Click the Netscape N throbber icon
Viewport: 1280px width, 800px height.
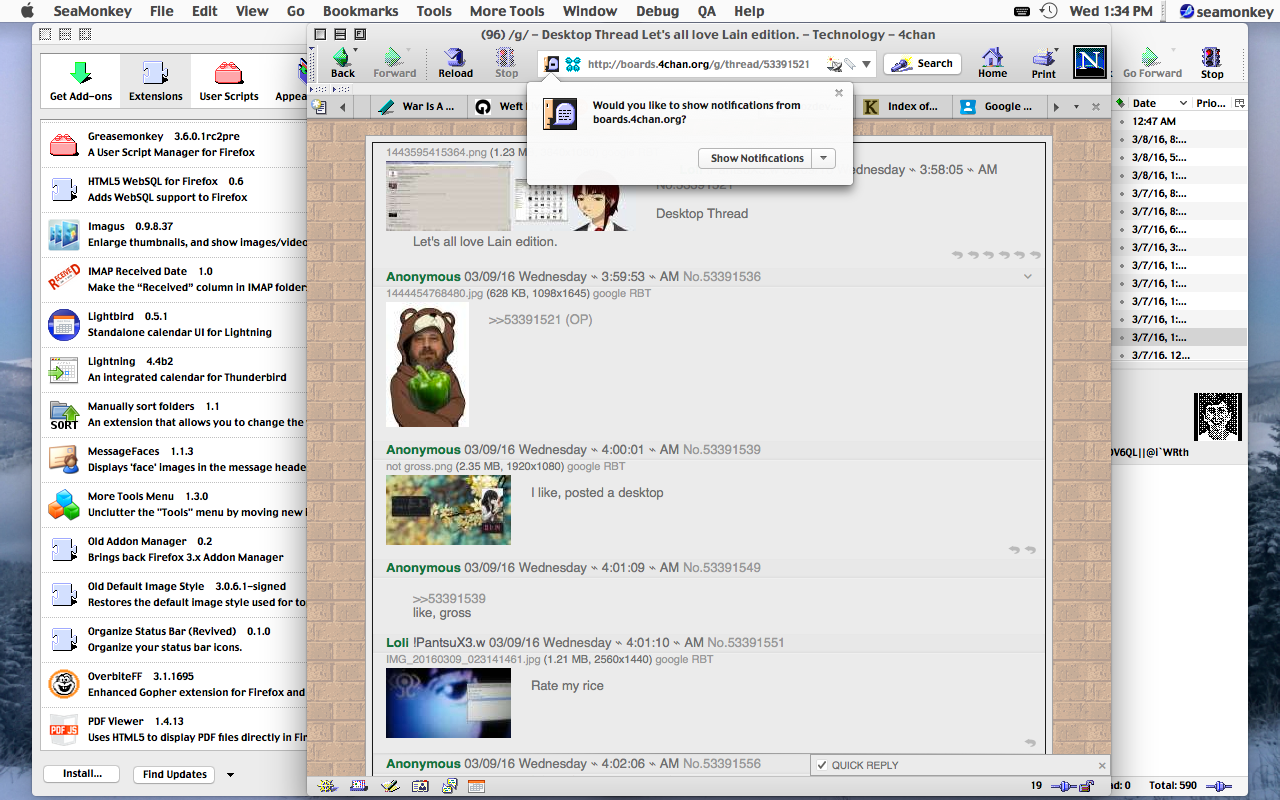[x=1089, y=62]
